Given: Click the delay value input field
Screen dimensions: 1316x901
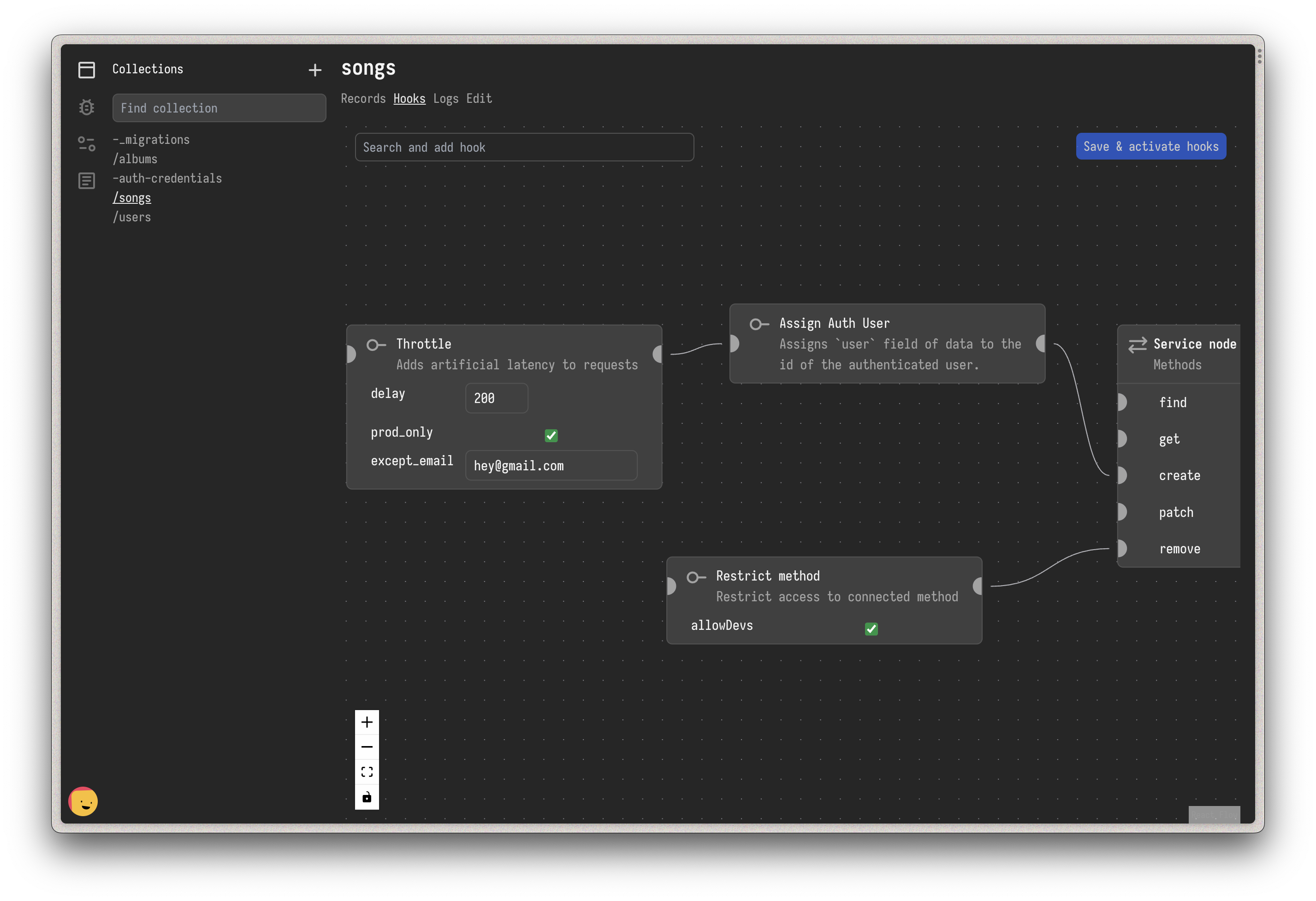Looking at the screenshot, I should pyautogui.click(x=496, y=398).
